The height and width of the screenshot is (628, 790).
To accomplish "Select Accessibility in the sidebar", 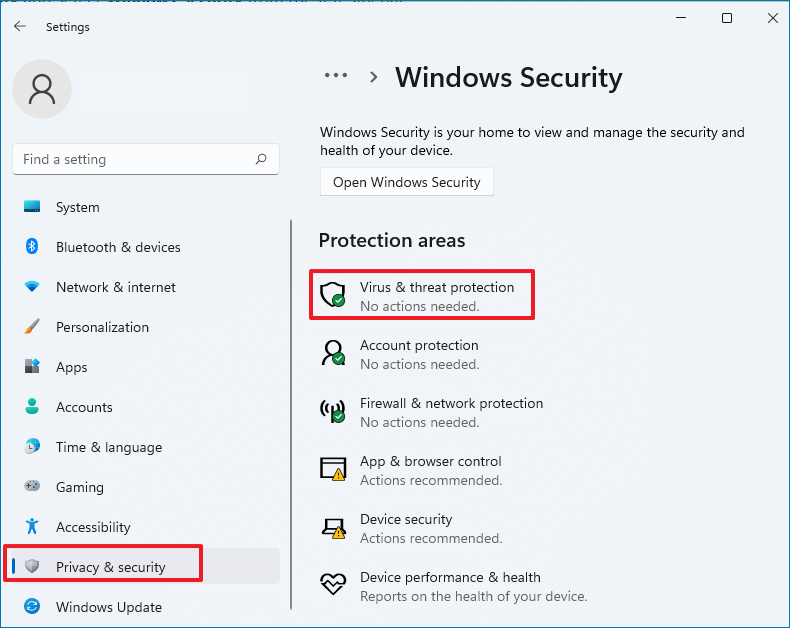I will 93,527.
